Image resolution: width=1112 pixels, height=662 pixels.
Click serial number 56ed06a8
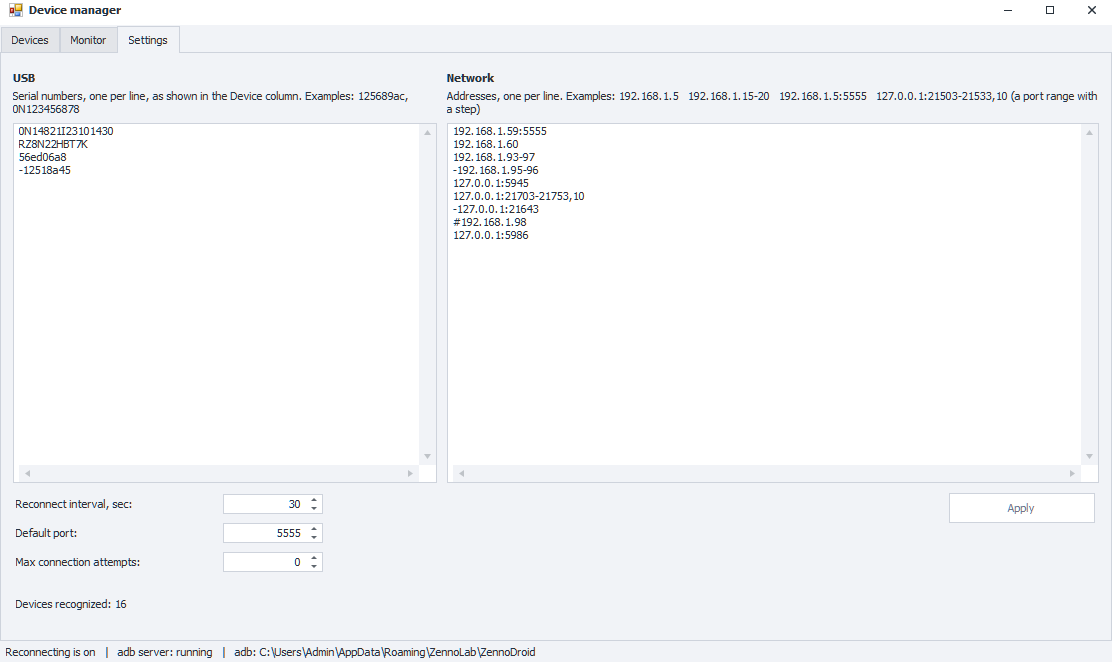[43, 158]
